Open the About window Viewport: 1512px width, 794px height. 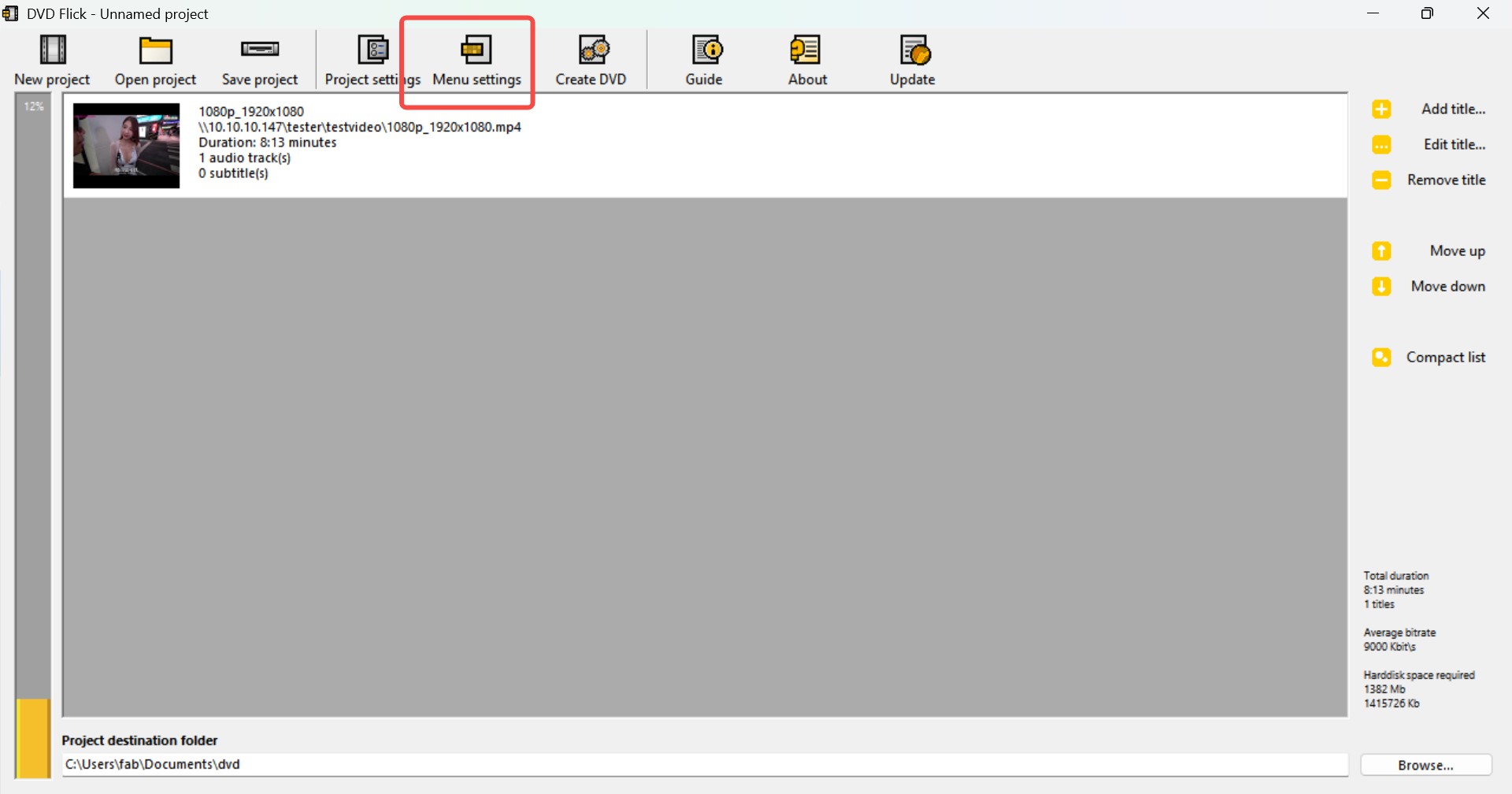coord(807,59)
